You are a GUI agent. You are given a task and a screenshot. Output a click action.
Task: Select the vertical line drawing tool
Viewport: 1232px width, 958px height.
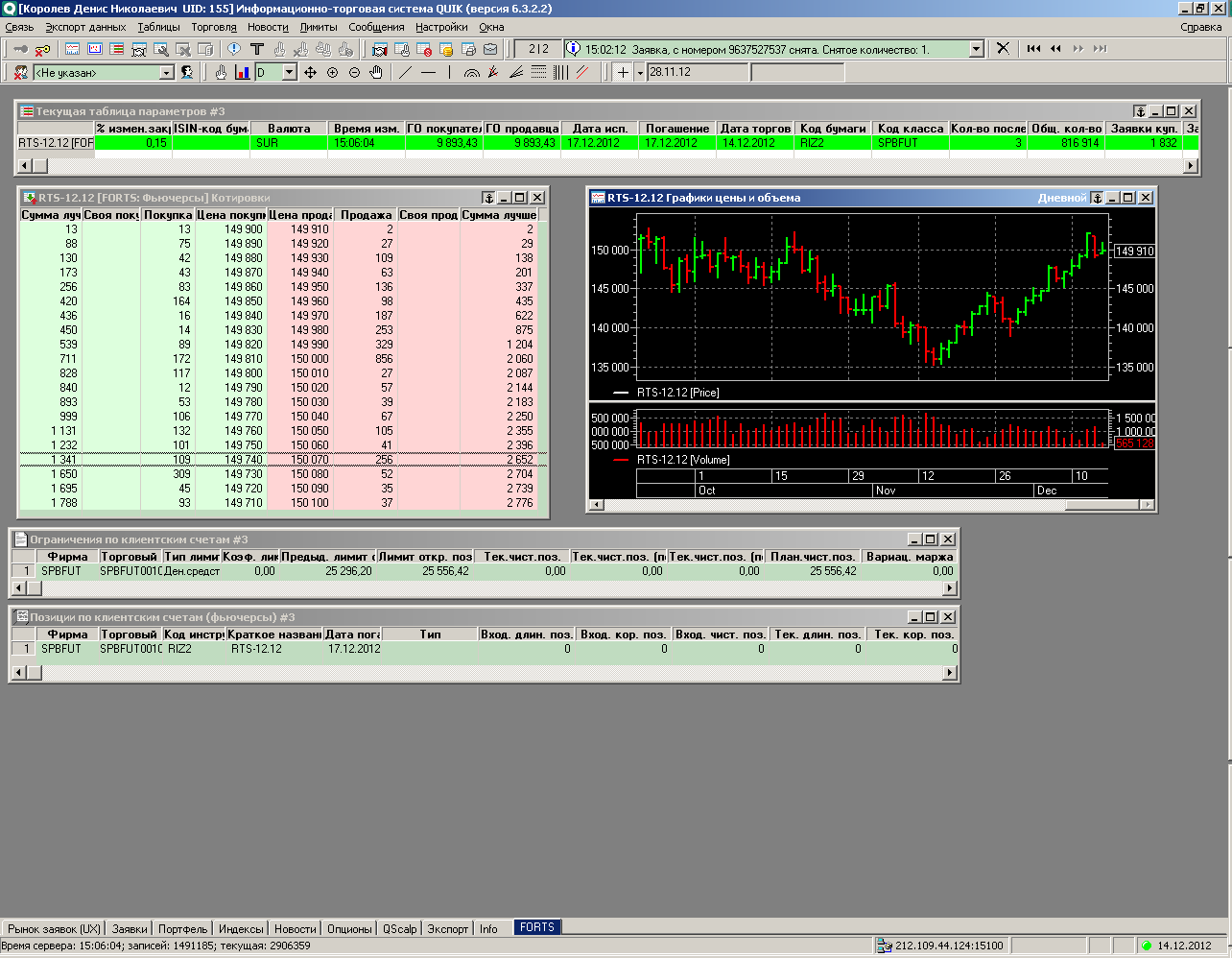pyautogui.click(x=449, y=72)
